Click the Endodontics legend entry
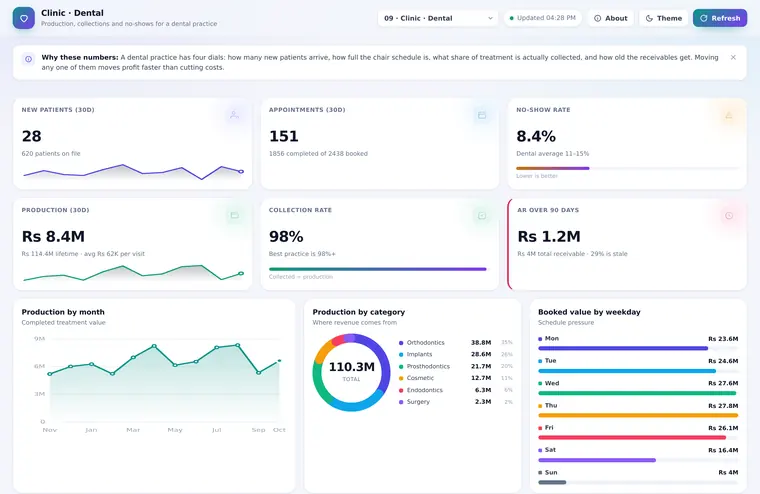 point(456,390)
